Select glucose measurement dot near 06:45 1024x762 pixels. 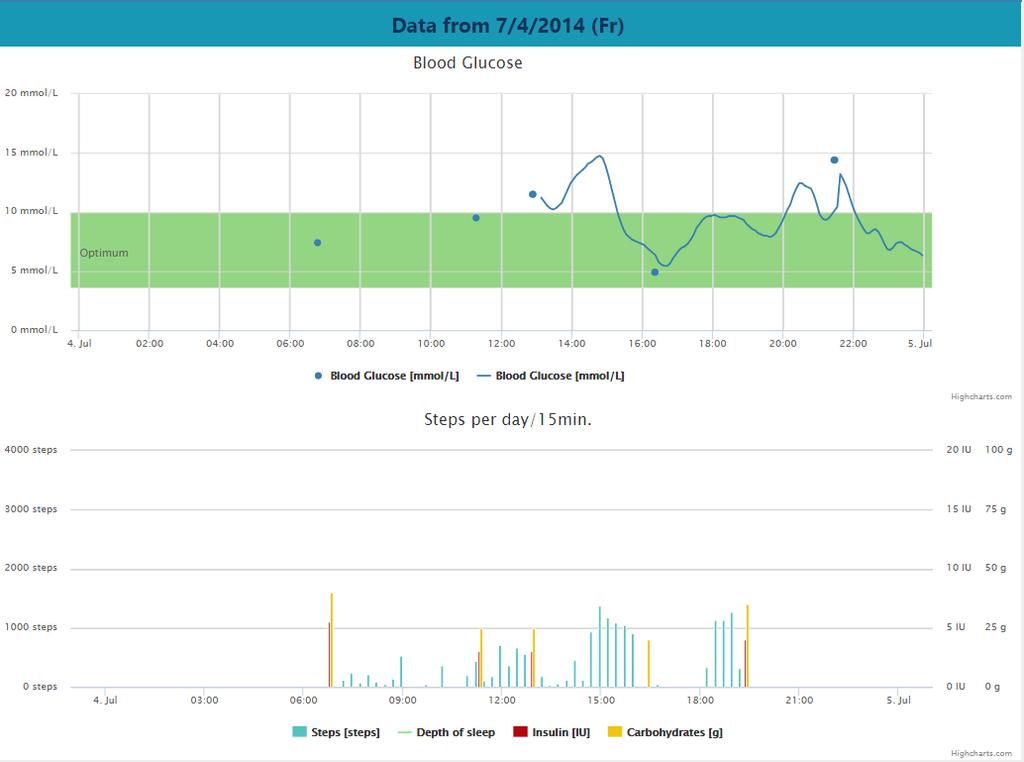[317, 243]
